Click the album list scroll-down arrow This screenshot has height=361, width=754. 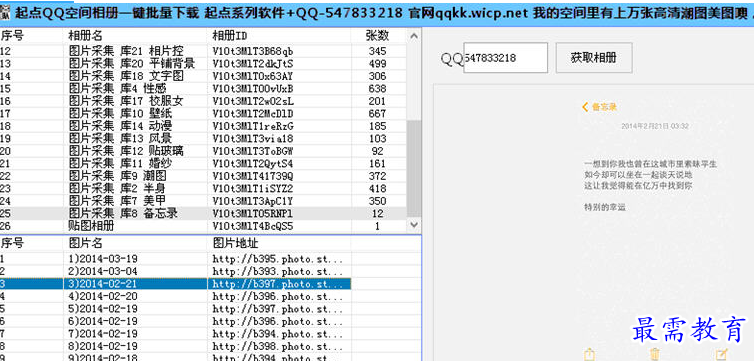414,224
